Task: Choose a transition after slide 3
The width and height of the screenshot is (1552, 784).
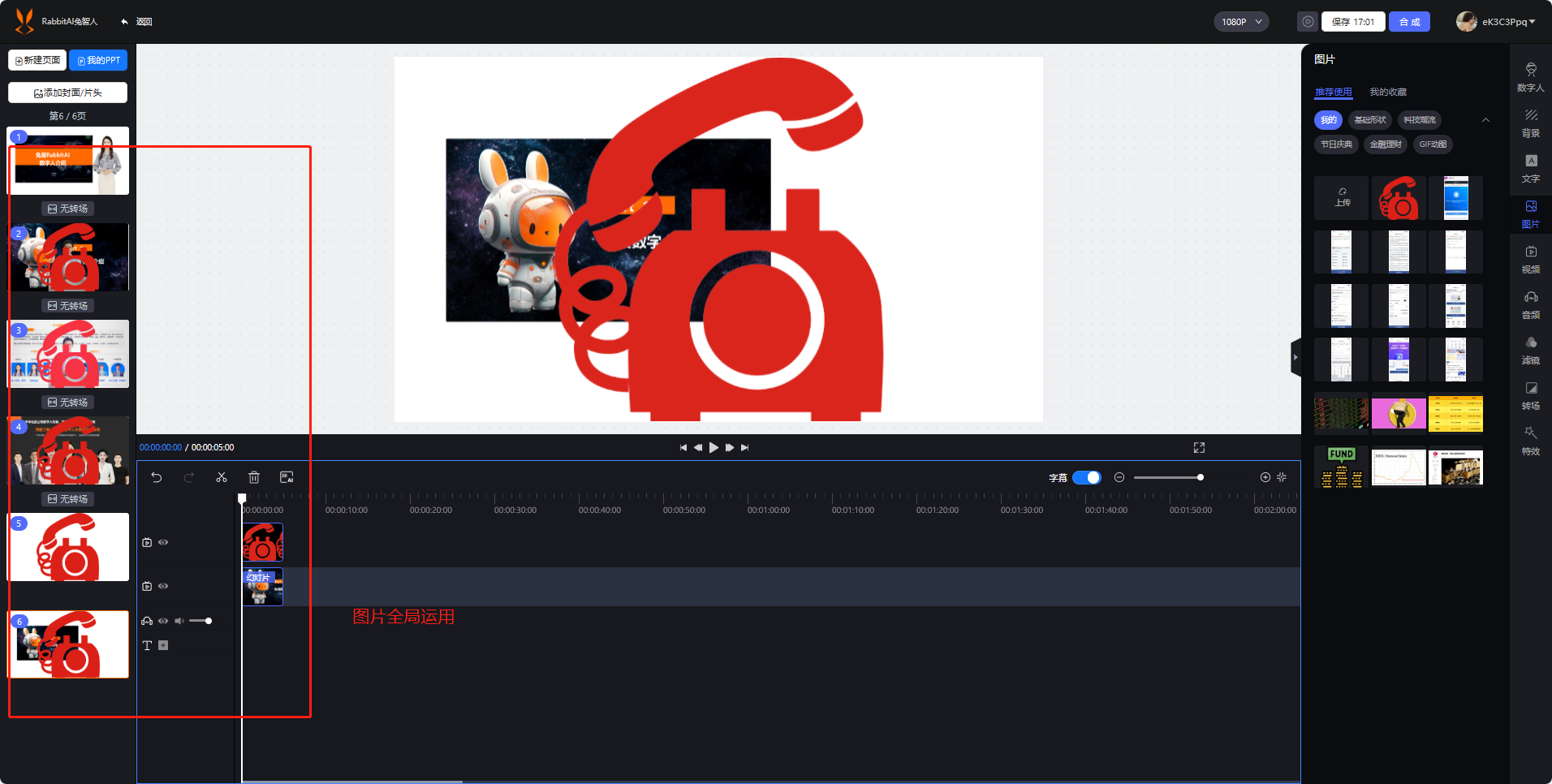Action: coord(68,403)
